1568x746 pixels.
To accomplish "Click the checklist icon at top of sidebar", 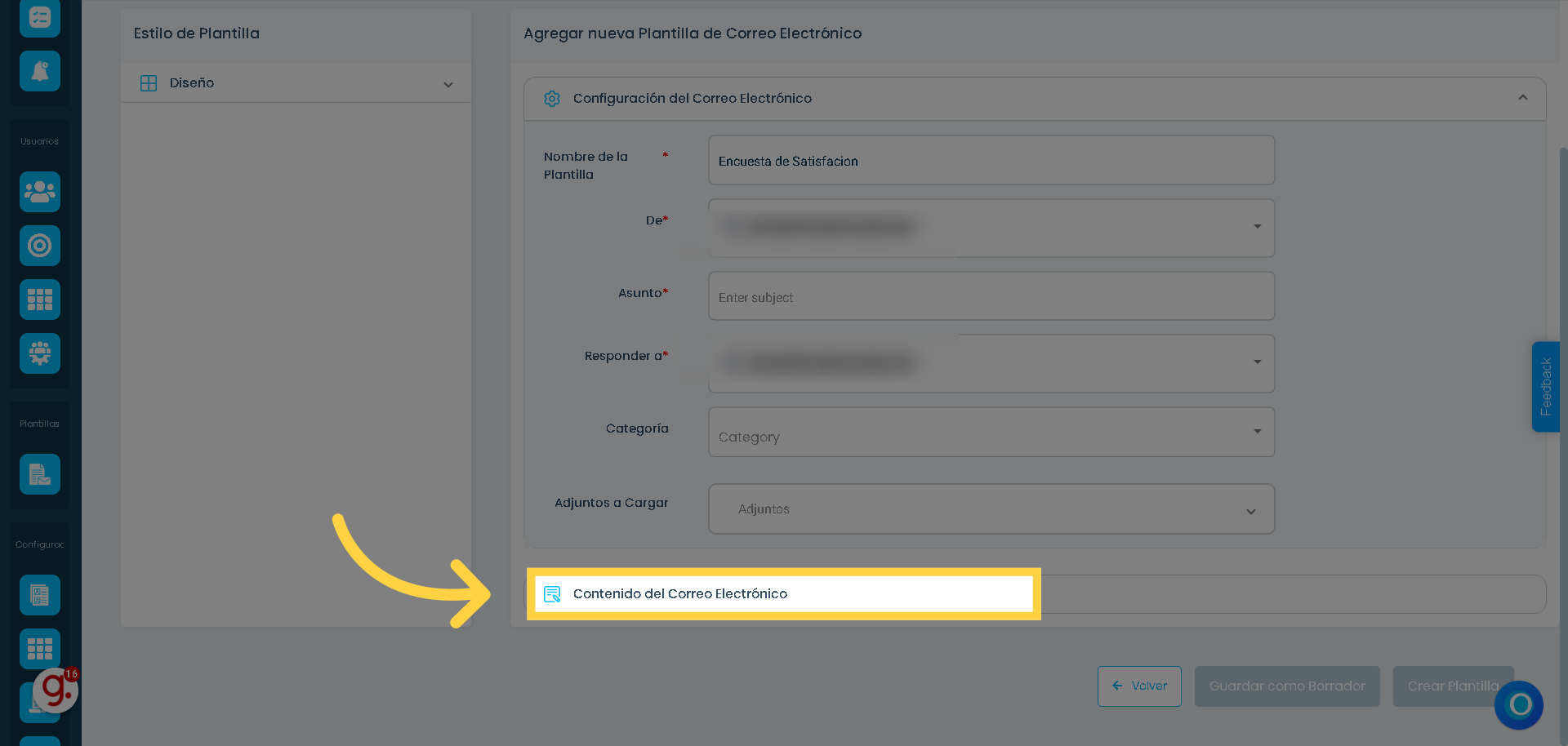I will point(40,18).
